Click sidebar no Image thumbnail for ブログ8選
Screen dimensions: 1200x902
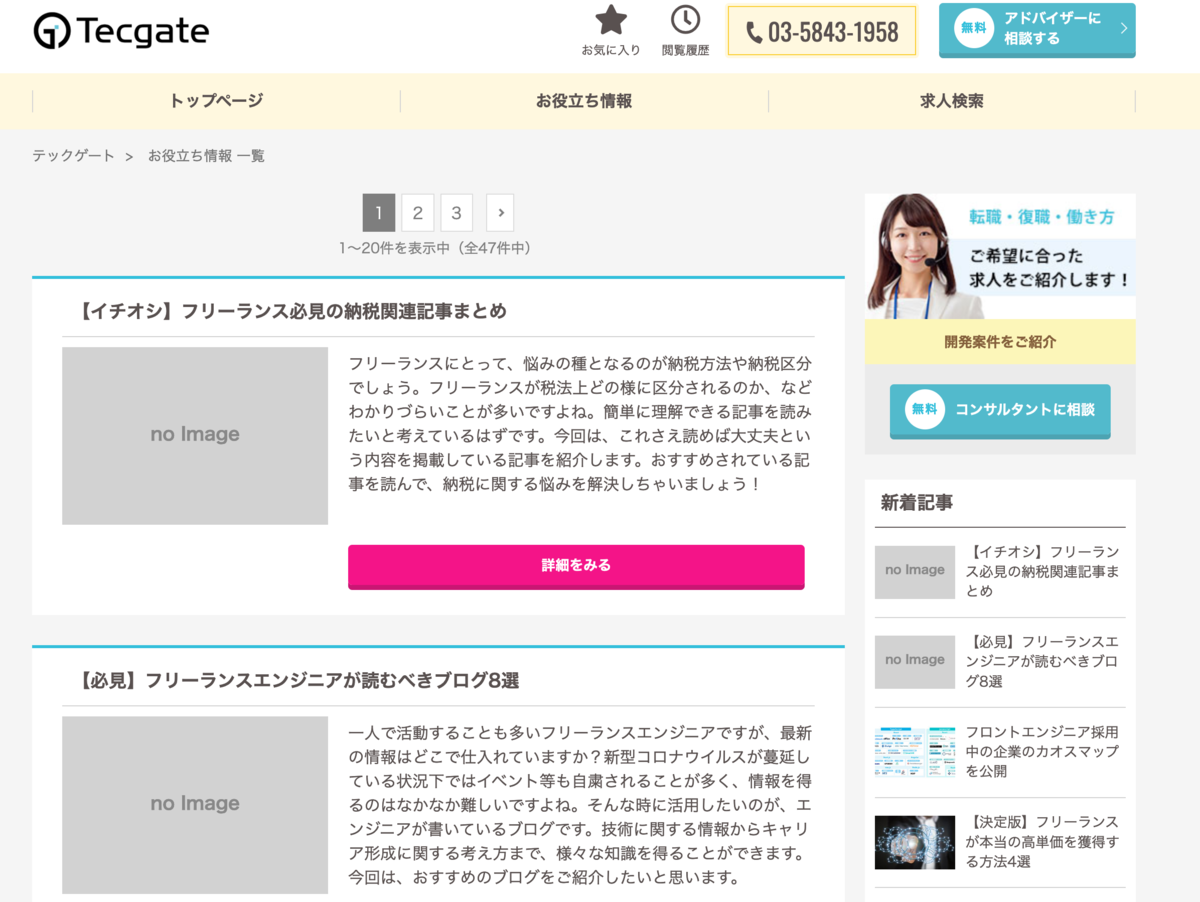(x=915, y=662)
